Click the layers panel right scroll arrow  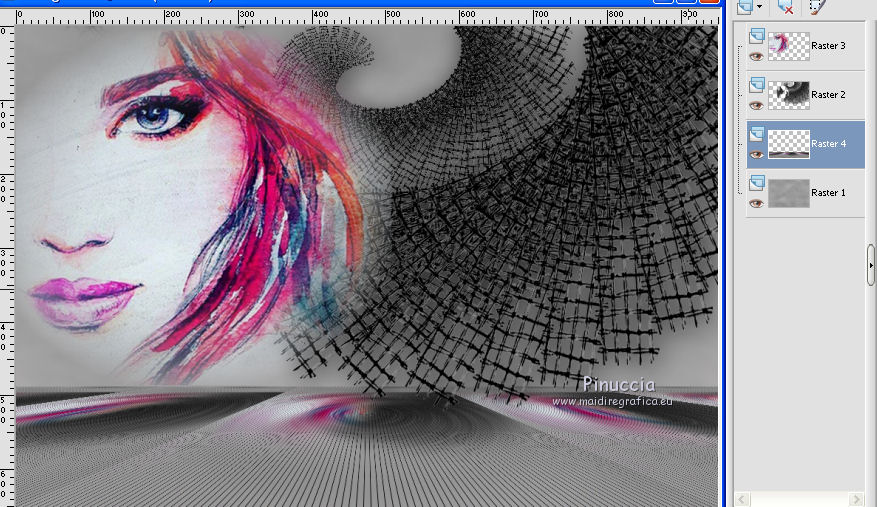[857, 499]
